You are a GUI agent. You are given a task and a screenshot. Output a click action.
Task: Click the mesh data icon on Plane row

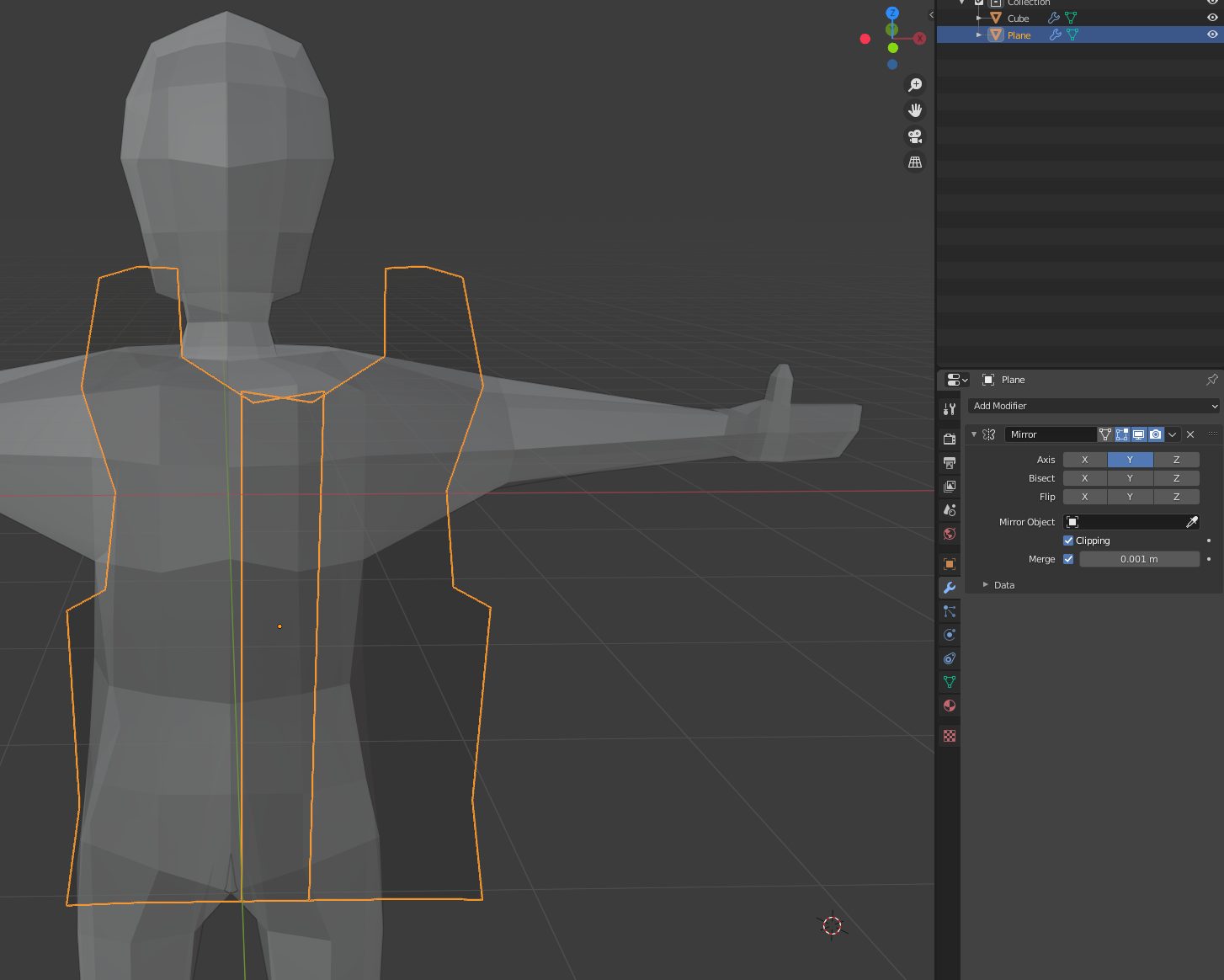coord(1072,35)
